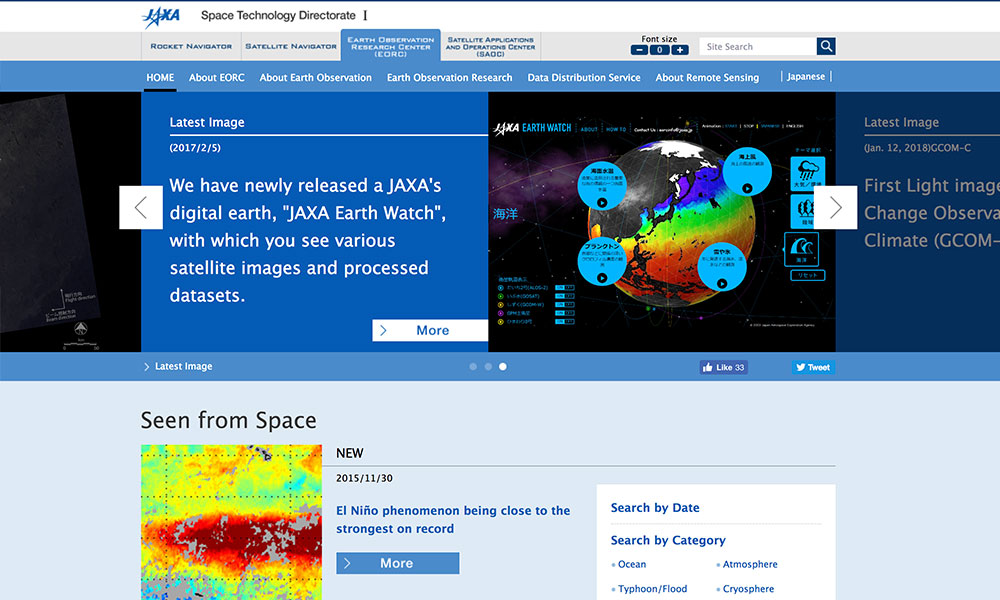The image size is (1000, 600).
Task: Open About Remote Sensing menu item
Action: tap(707, 77)
